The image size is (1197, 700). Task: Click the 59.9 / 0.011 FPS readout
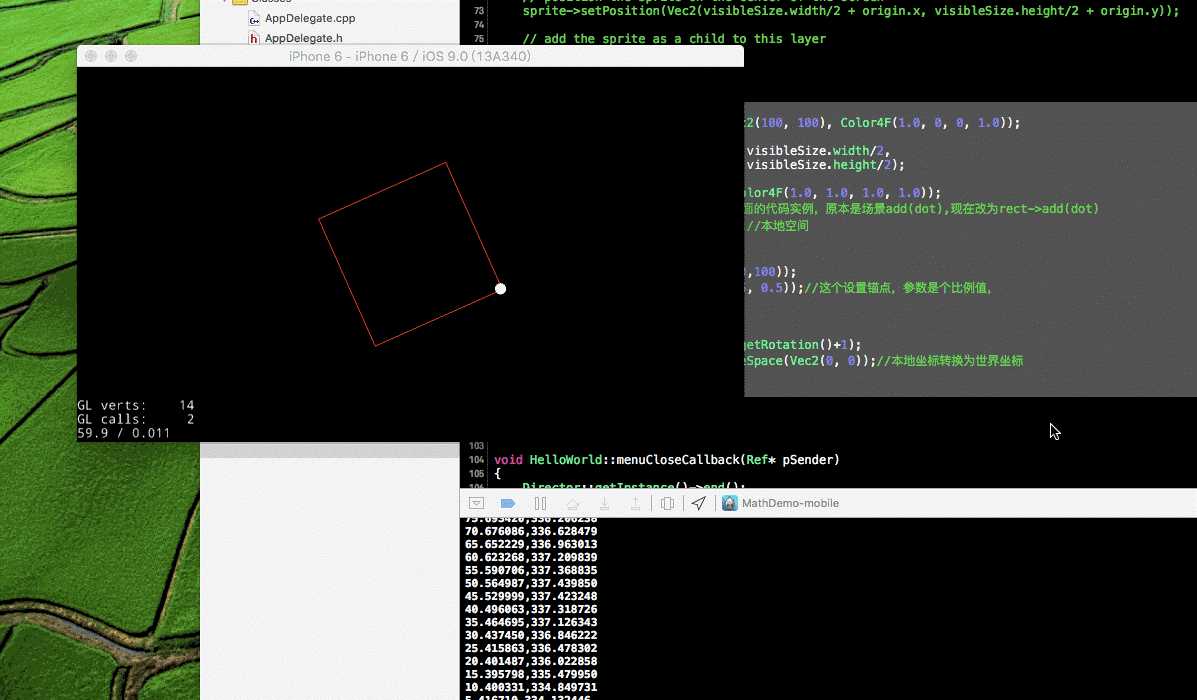pyautogui.click(x=124, y=433)
